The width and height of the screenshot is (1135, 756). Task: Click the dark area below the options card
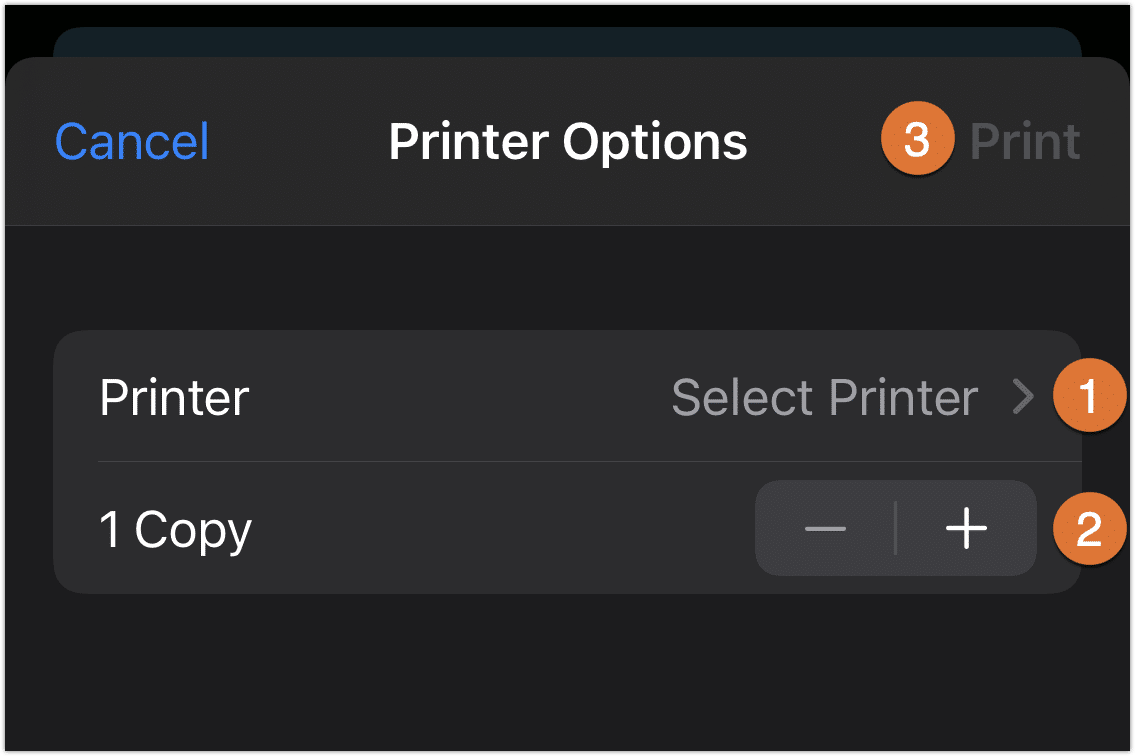pos(568,672)
